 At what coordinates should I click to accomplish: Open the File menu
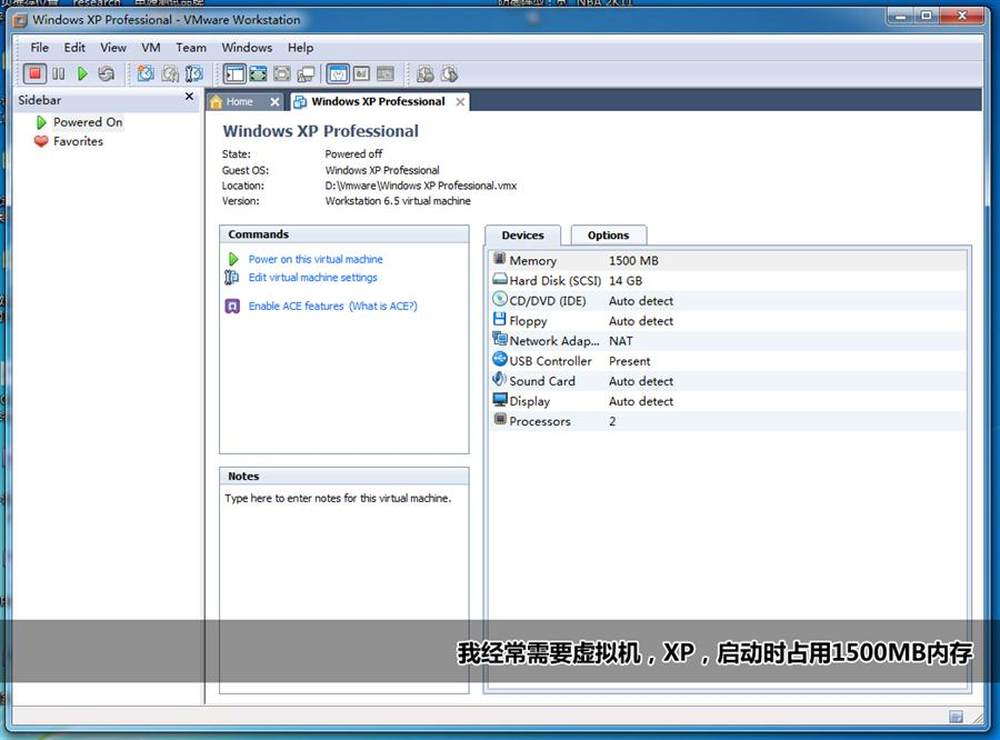(x=40, y=47)
